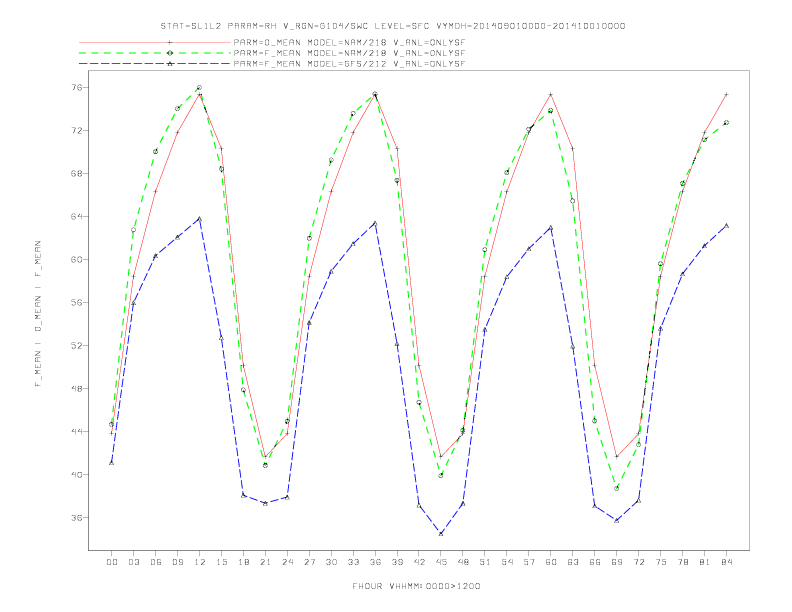This screenshot has height=612, width=792.
Task: Click the x-axis tick label 57
Action: pyautogui.click(x=529, y=562)
